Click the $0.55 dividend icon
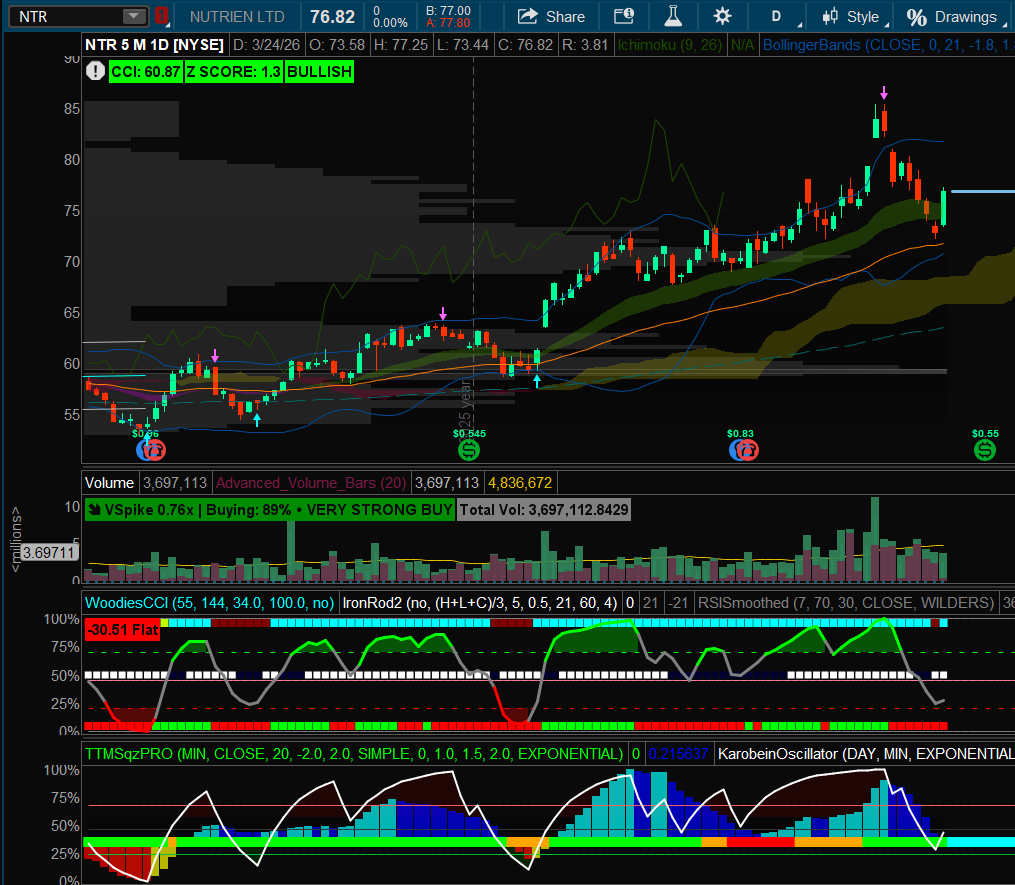1015x885 pixels. [x=985, y=450]
